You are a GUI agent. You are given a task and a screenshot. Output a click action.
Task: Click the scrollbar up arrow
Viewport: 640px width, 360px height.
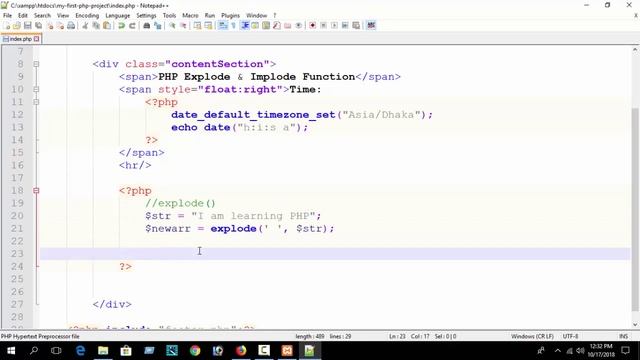(635, 50)
